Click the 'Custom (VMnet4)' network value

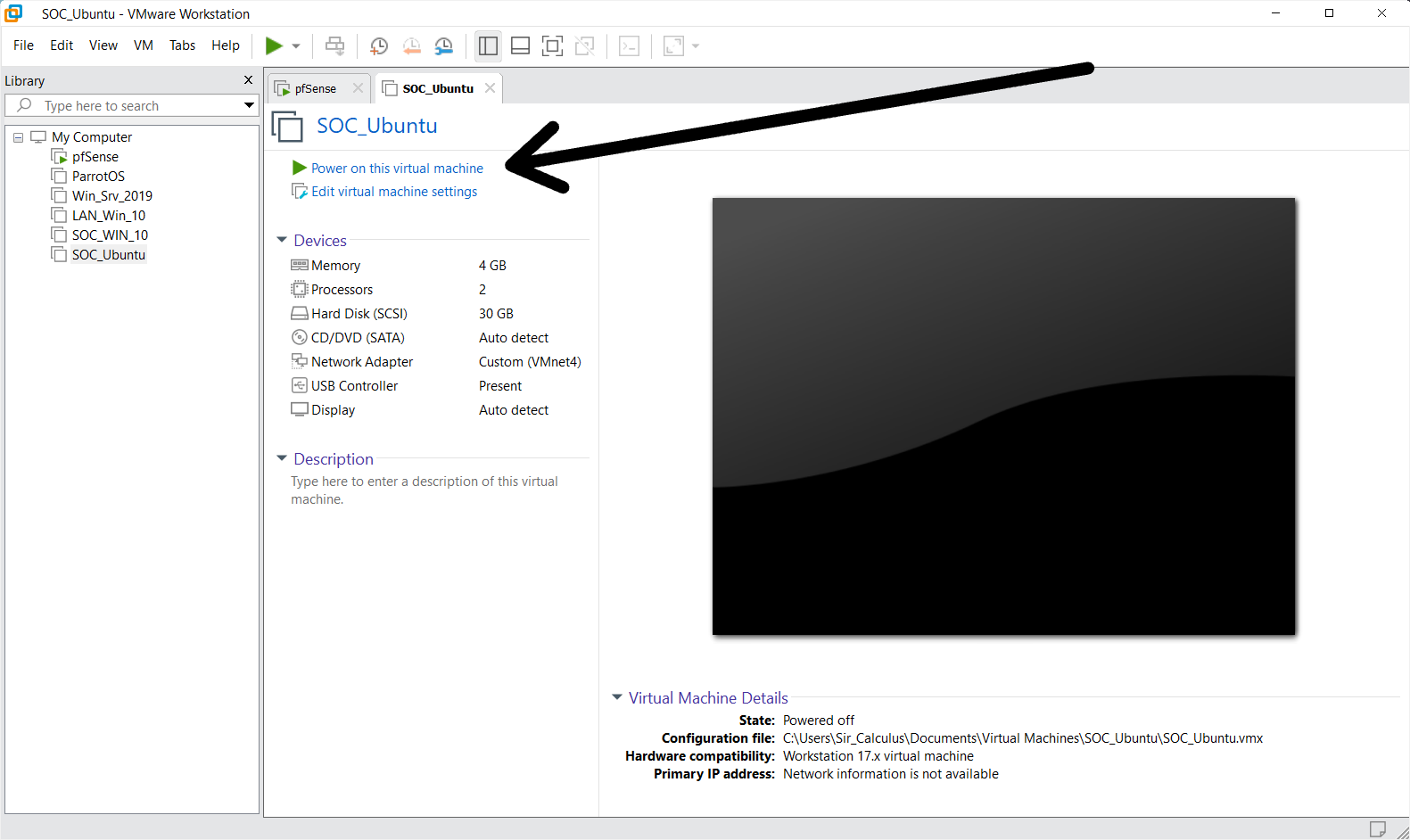pos(530,362)
